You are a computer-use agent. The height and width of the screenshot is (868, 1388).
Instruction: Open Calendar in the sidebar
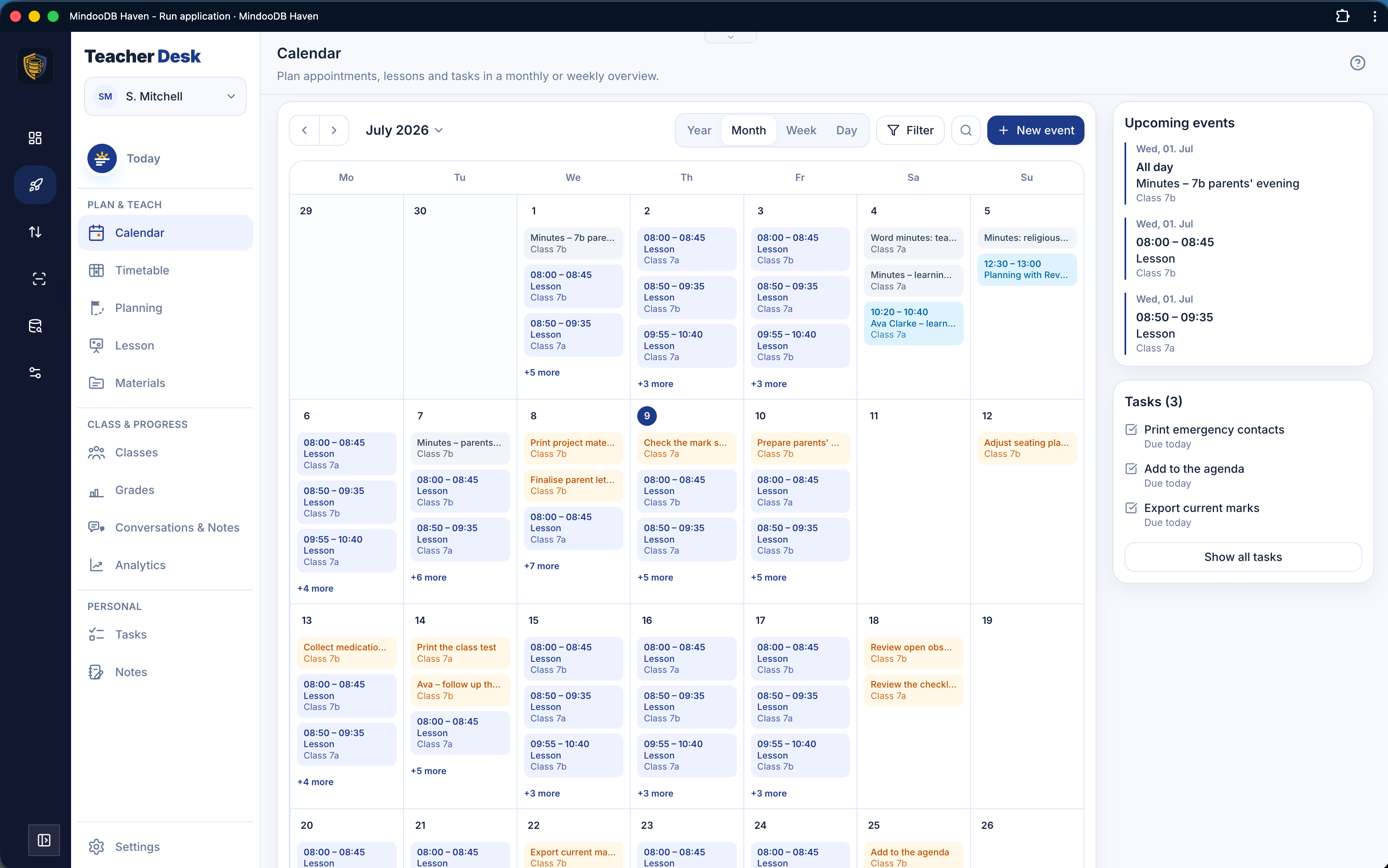pyautogui.click(x=165, y=232)
